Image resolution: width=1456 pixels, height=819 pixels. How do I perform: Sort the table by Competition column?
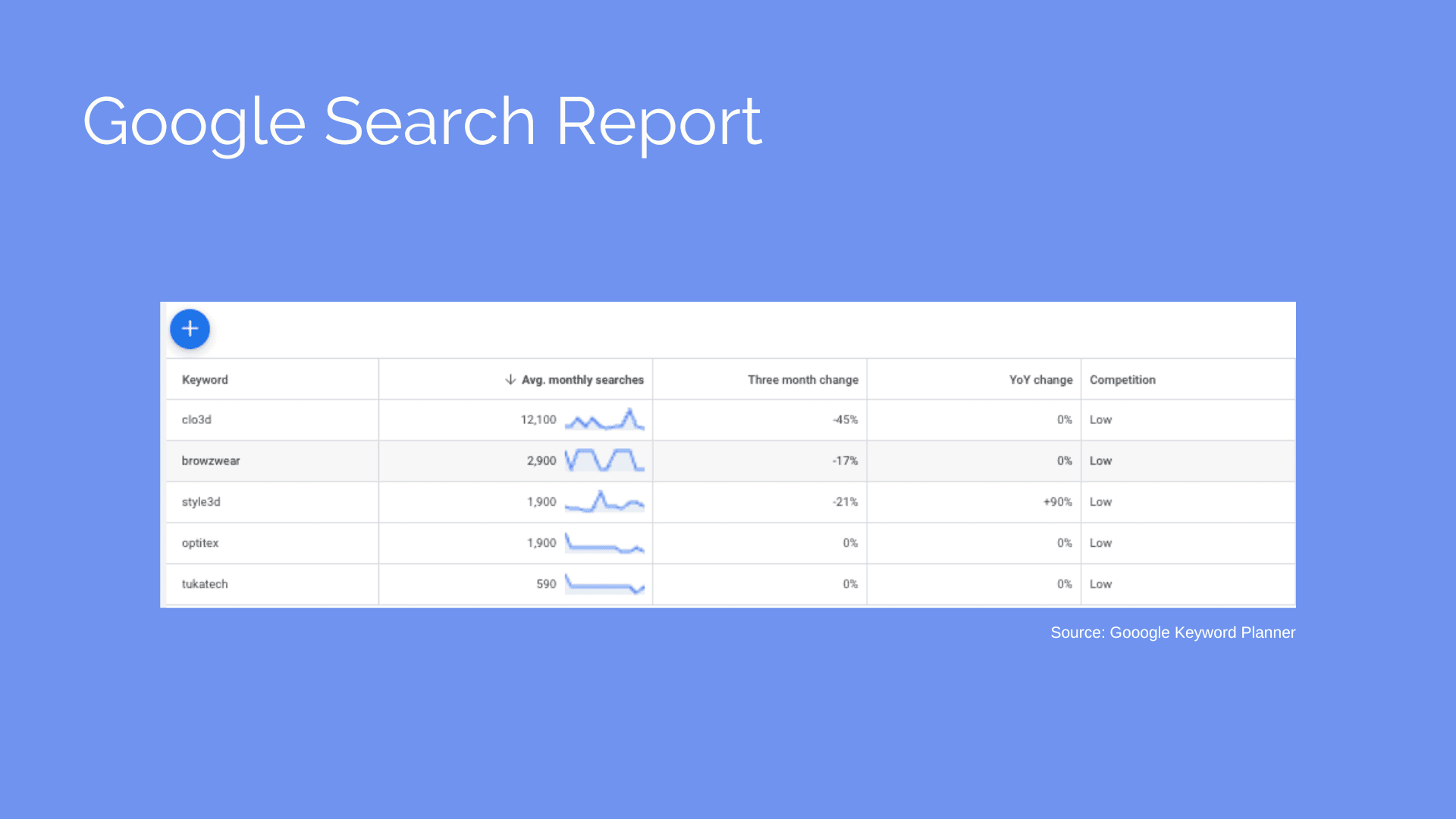(x=1122, y=379)
